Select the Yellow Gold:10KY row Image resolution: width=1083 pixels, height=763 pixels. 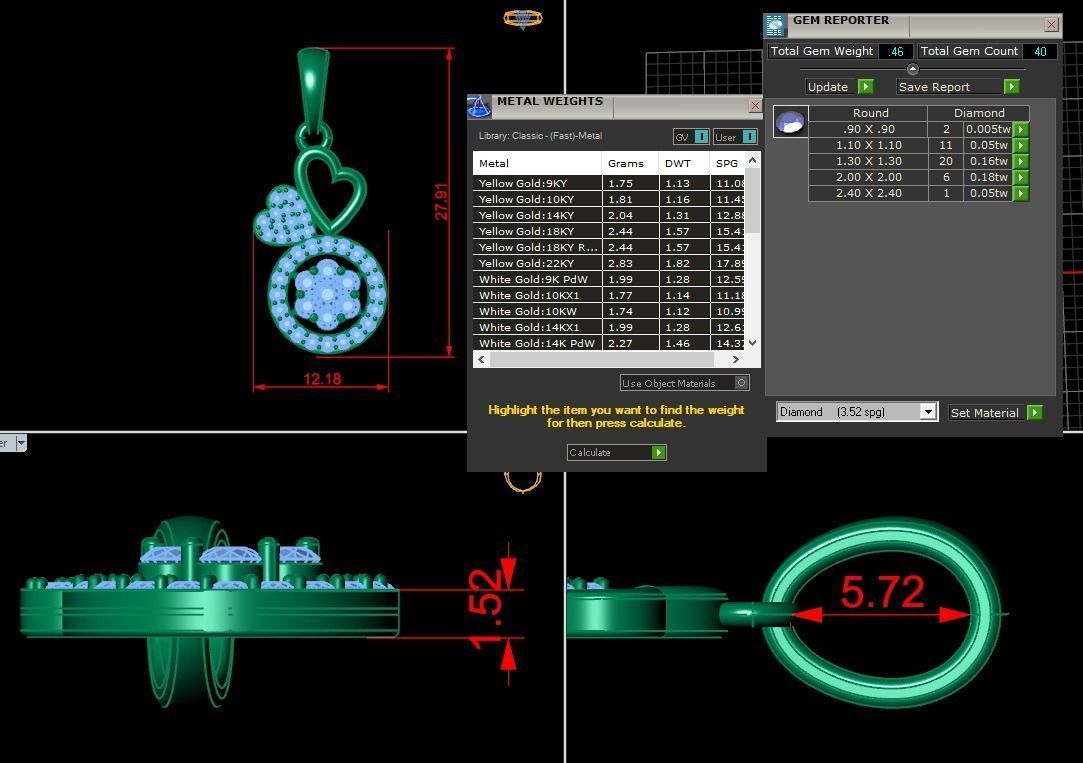(608, 199)
